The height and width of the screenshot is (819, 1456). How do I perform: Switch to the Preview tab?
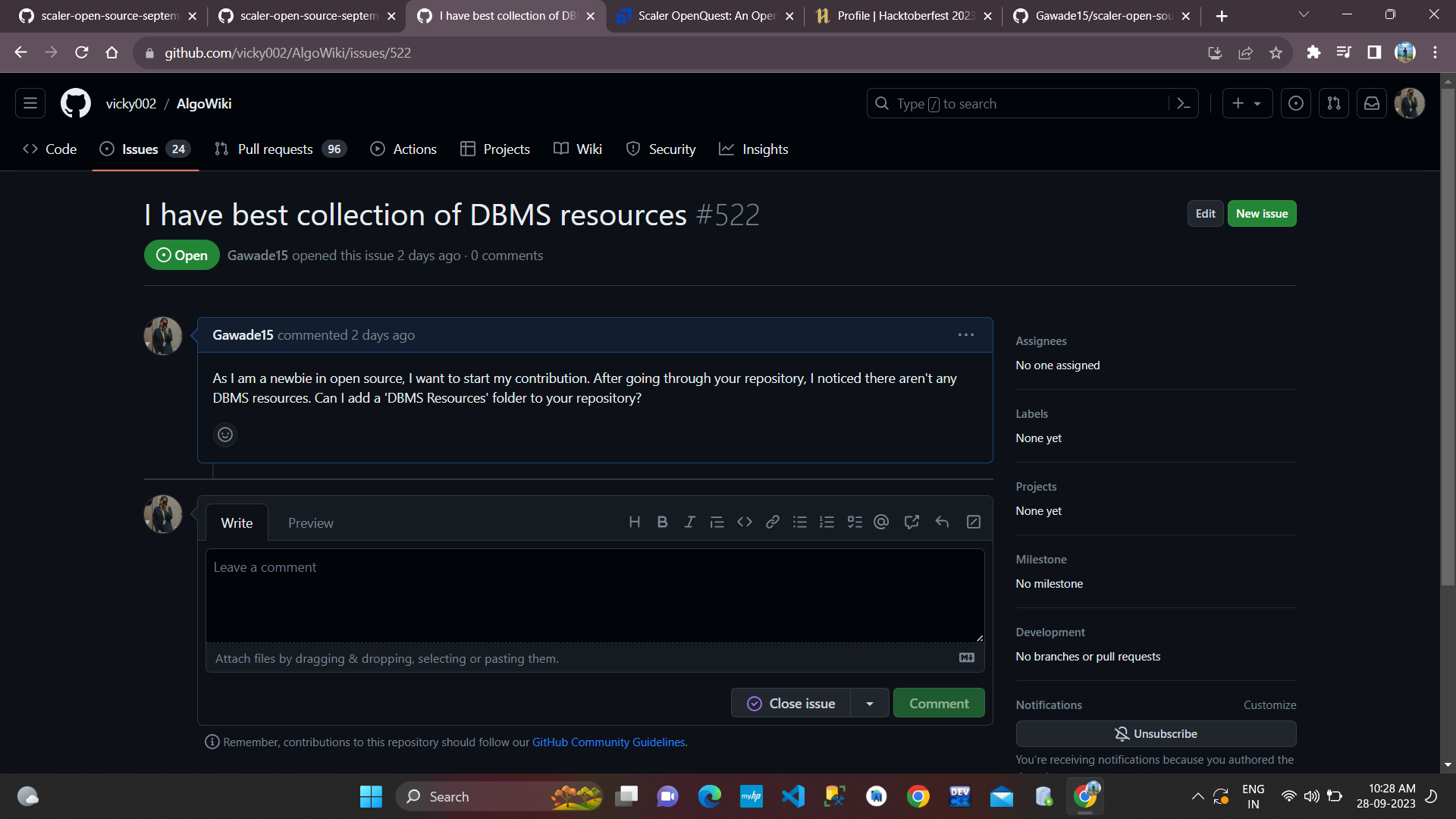coord(310,522)
